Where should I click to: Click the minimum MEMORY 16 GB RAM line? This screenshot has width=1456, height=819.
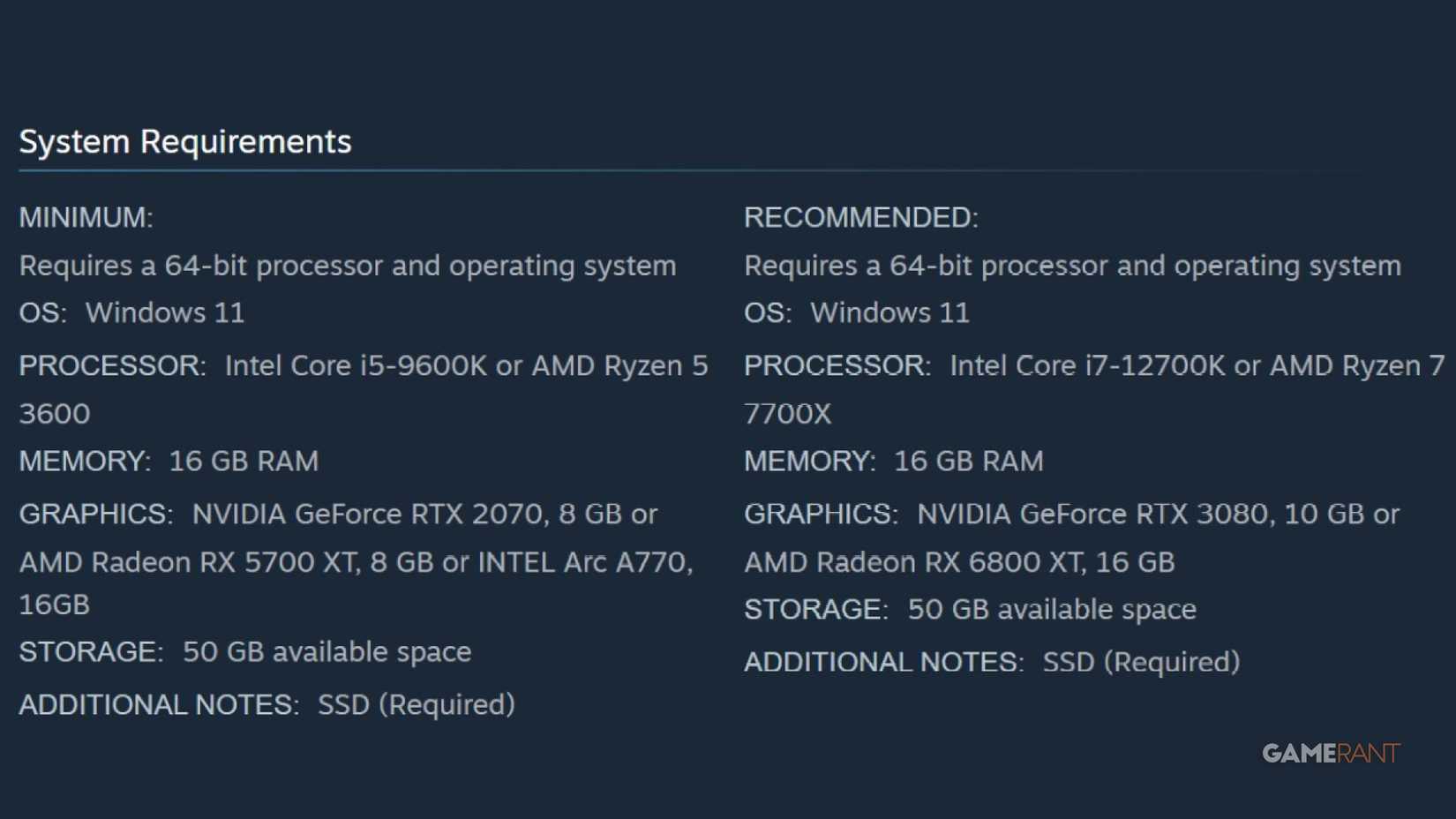(x=169, y=461)
